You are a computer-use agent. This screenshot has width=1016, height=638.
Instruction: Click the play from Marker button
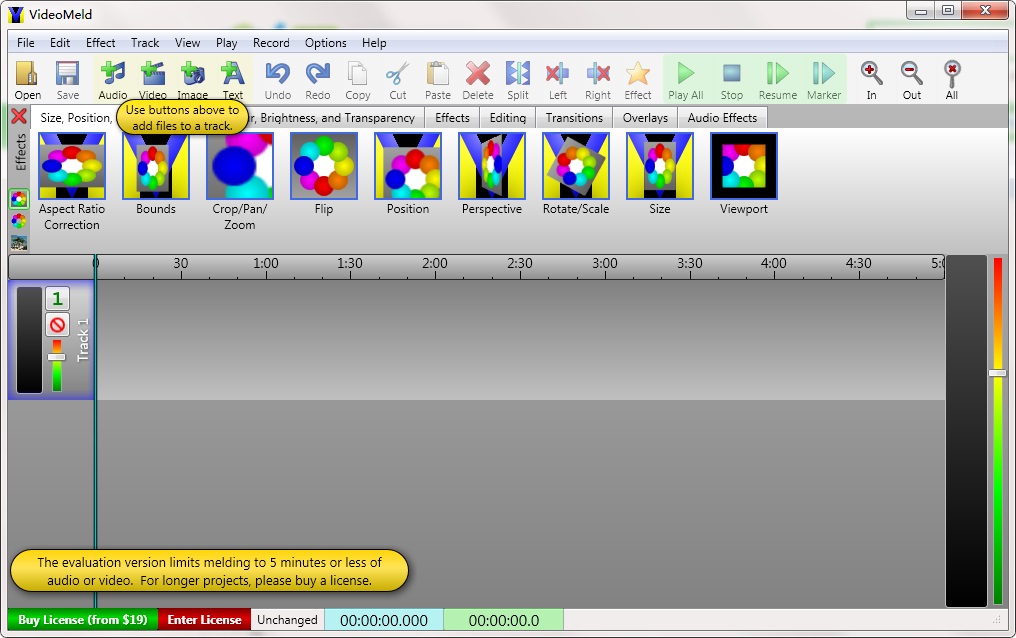[x=824, y=80]
